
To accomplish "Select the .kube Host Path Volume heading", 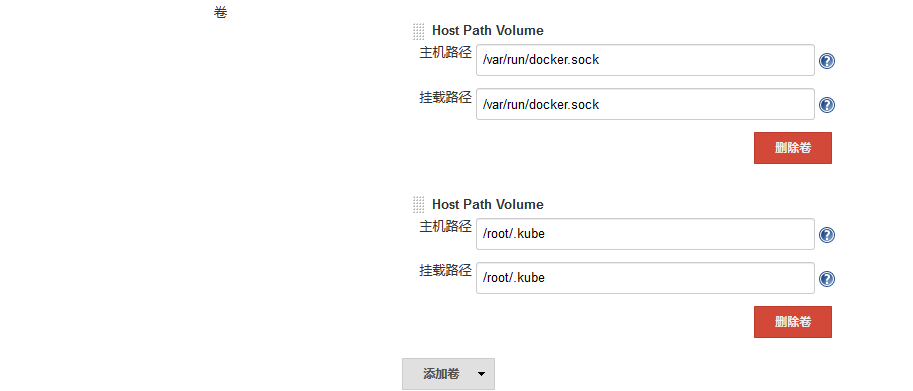I will point(487,204).
